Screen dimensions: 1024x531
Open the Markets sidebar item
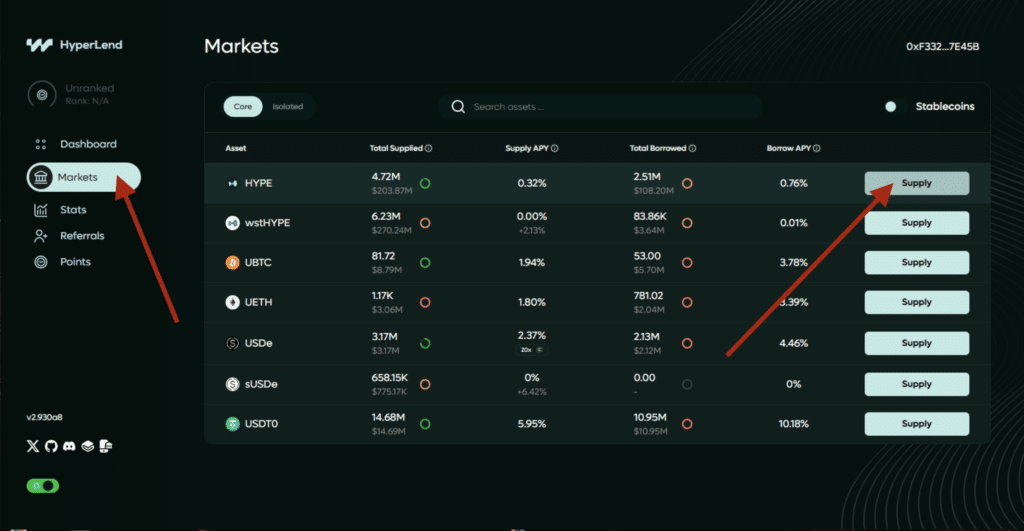point(84,177)
